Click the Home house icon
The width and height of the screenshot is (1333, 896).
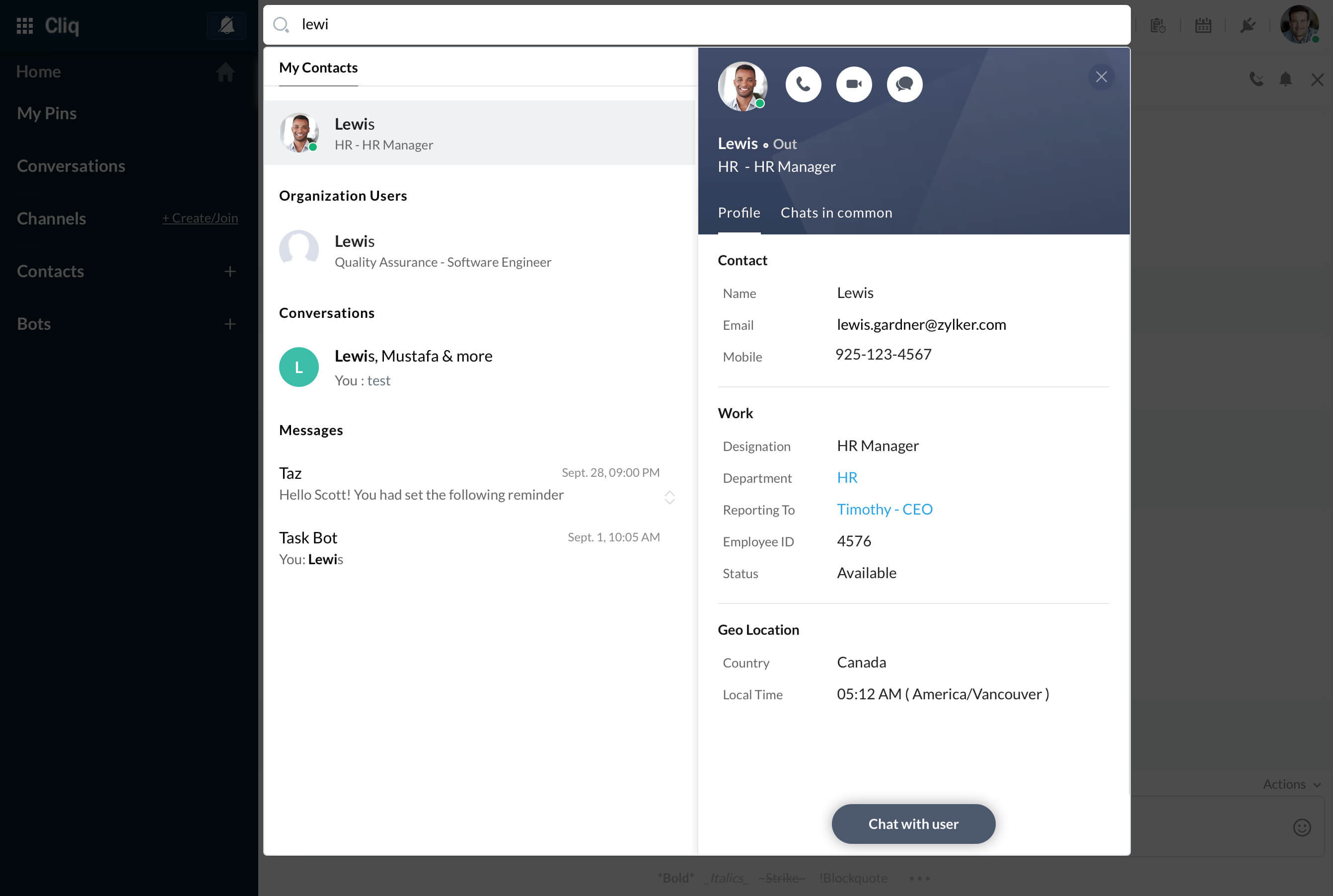click(225, 72)
